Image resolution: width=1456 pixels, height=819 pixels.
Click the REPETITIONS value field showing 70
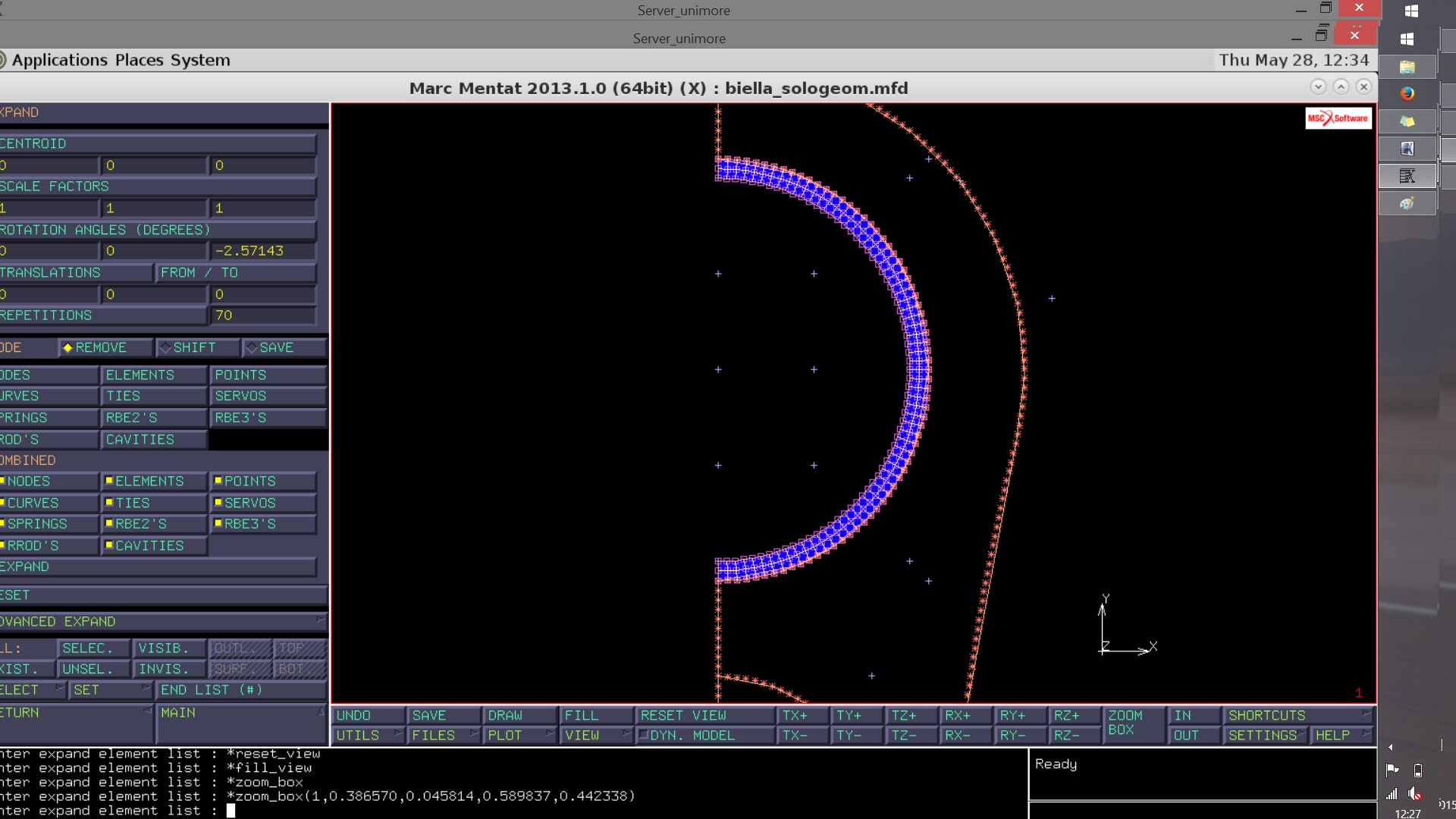click(262, 315)
